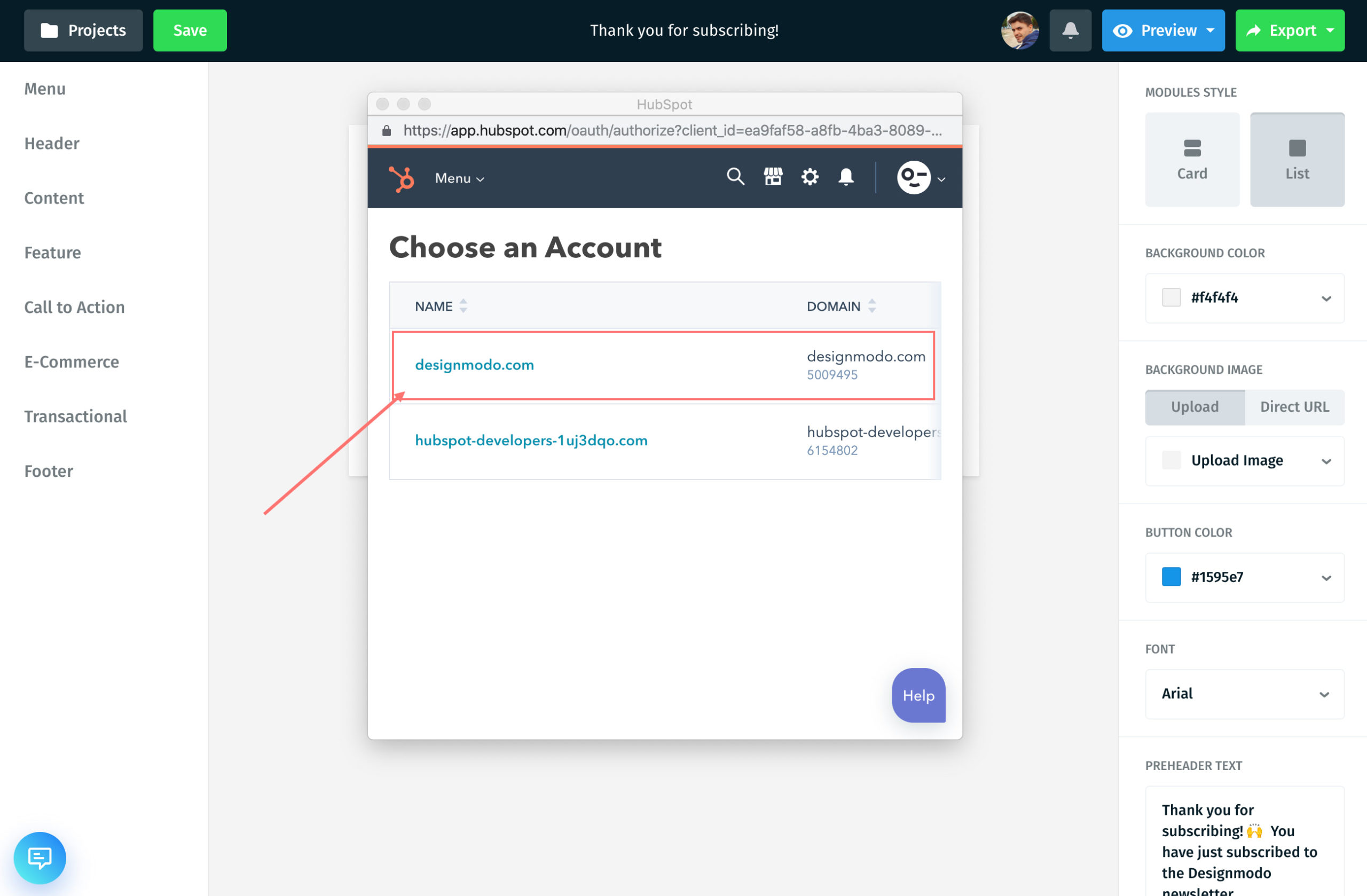Select Card modules style
Image resolution: width=1367 pixels, height=896 pixels.
(x=1192, y=159)
